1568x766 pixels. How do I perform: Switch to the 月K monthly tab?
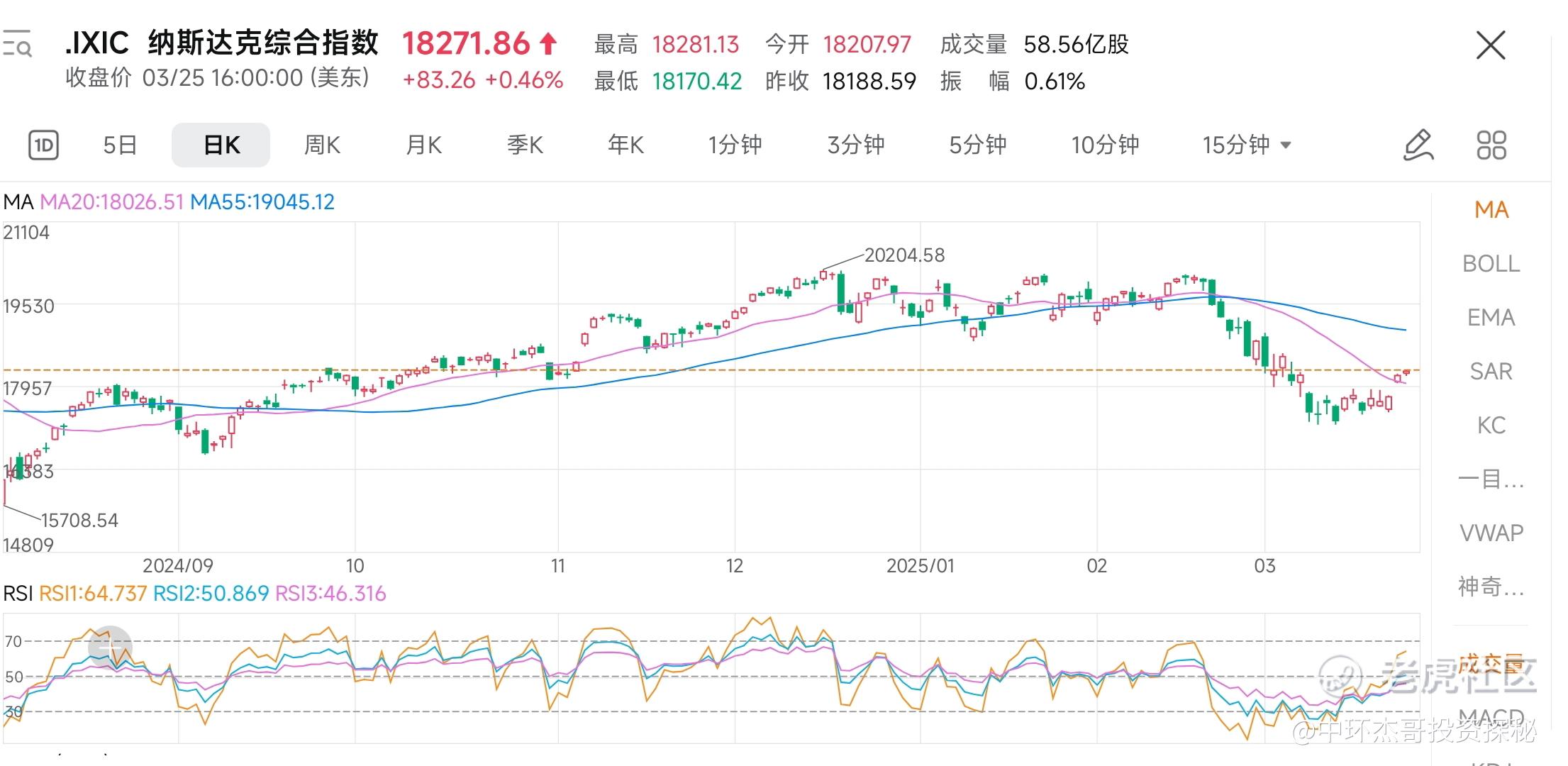tap(423, 145)
